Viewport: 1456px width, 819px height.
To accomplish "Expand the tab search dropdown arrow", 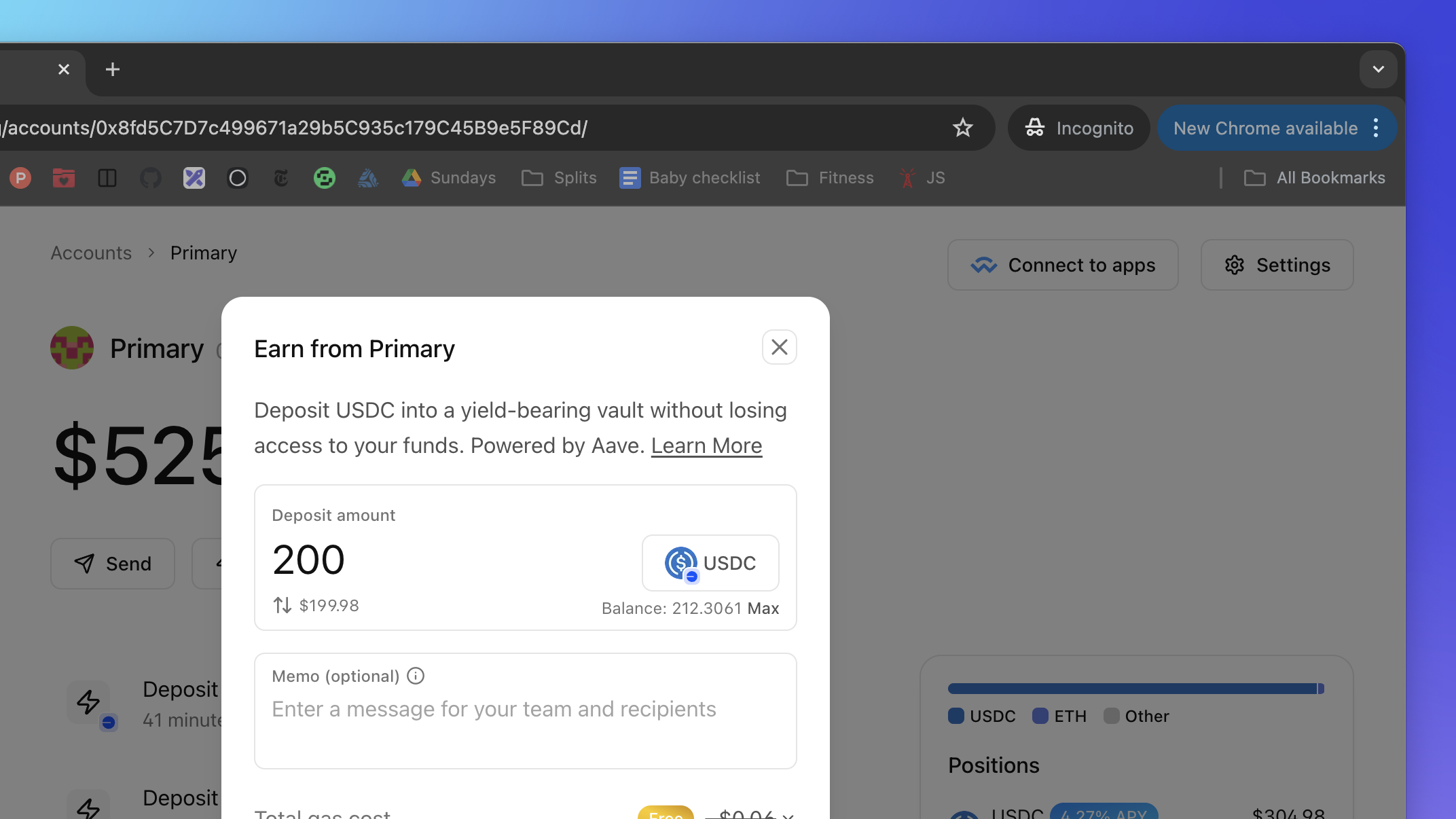I will [x=1378, y=69].
